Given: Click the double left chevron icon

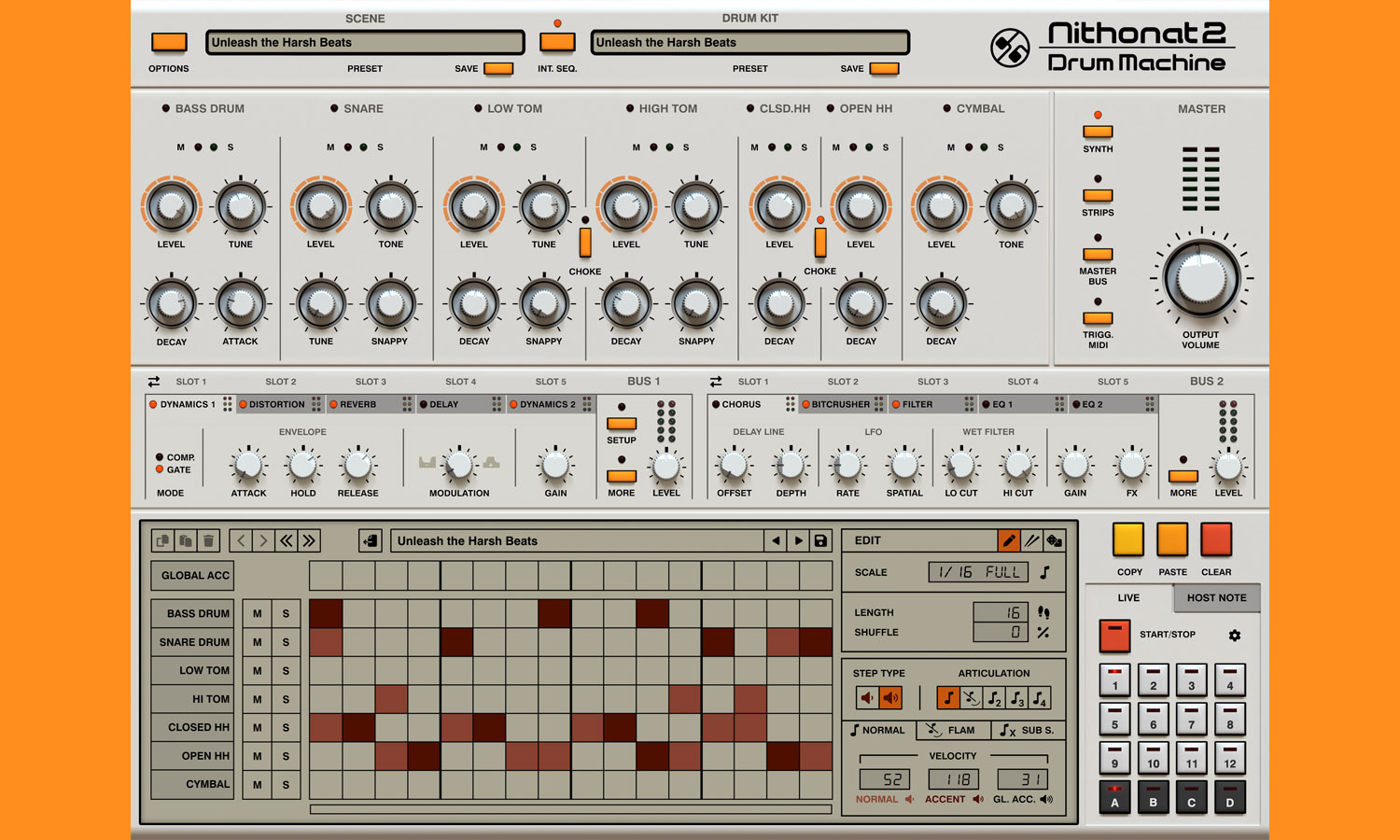Looking at the screenshot, I should 287,540.
